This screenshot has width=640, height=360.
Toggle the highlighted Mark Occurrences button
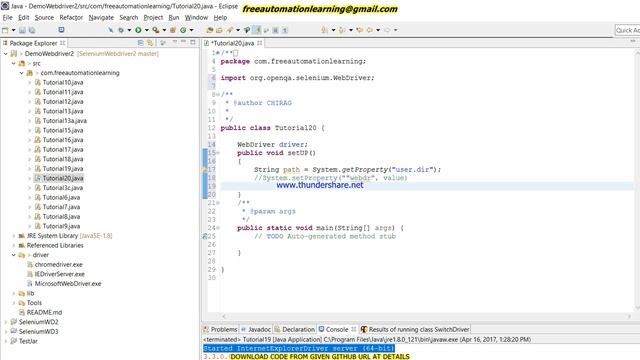tap(257, 30)
